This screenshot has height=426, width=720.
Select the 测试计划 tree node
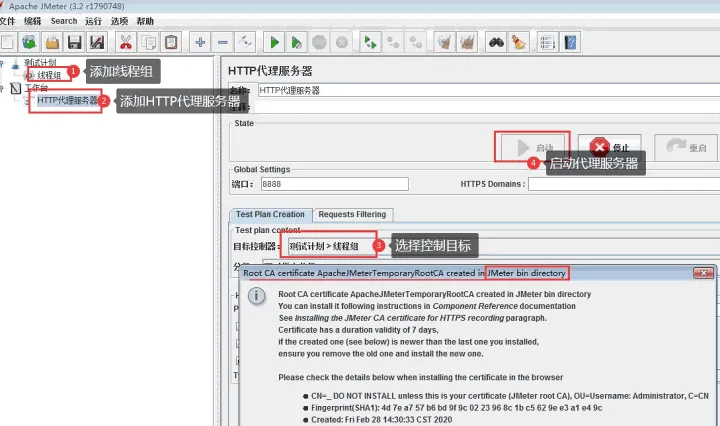(x=40, y=62)
